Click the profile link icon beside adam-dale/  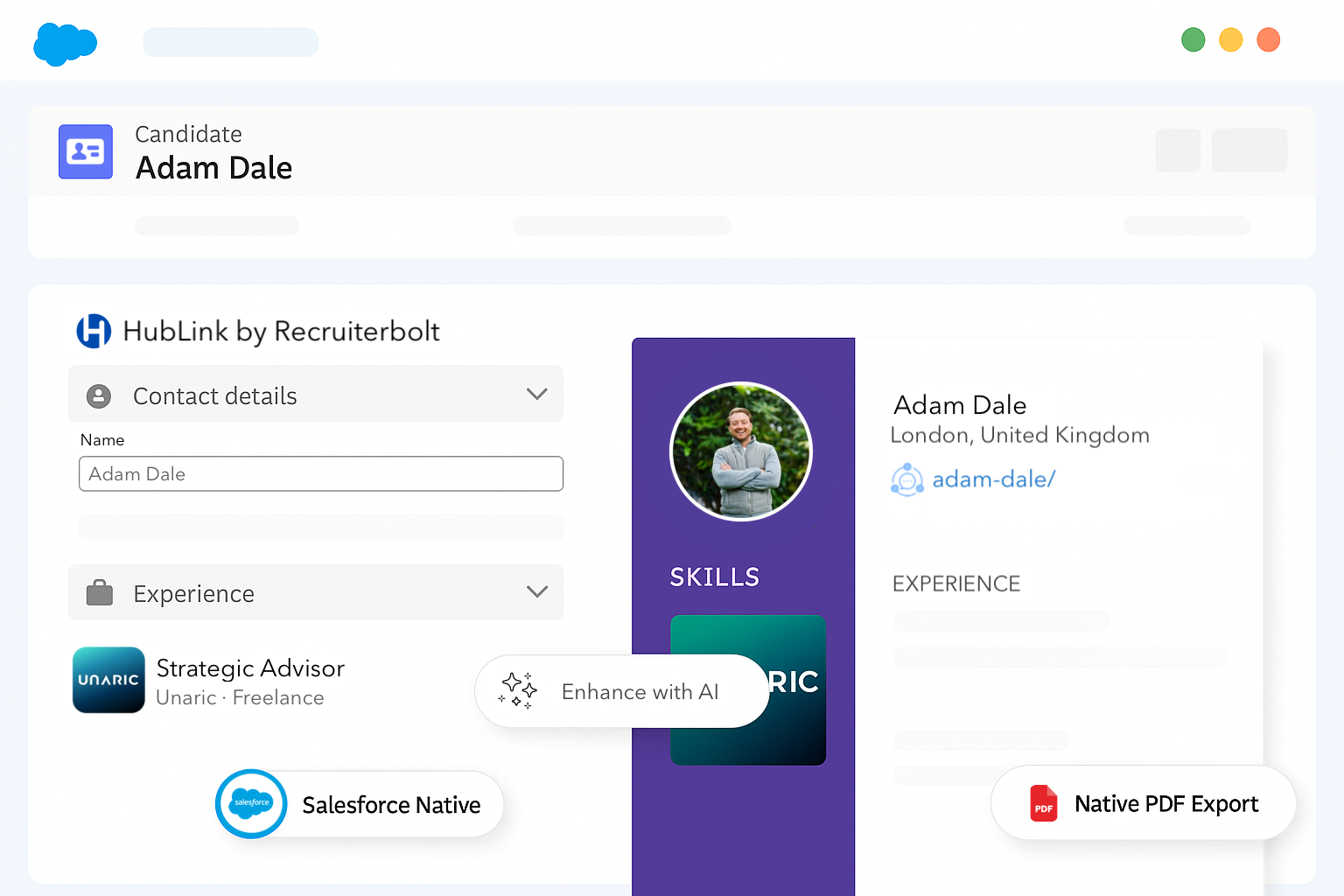[x=907, y=479]
